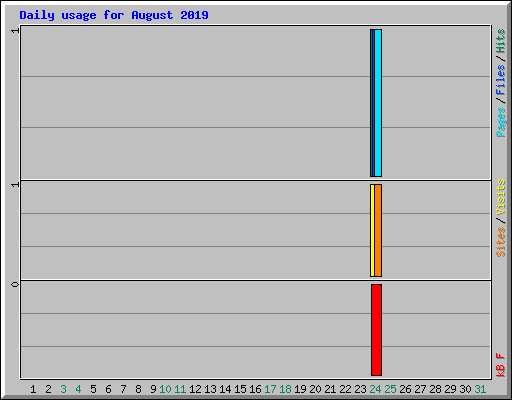512x400 pixels.
Task: Click the red KB F bar for day 24
Action: point(377,330)
